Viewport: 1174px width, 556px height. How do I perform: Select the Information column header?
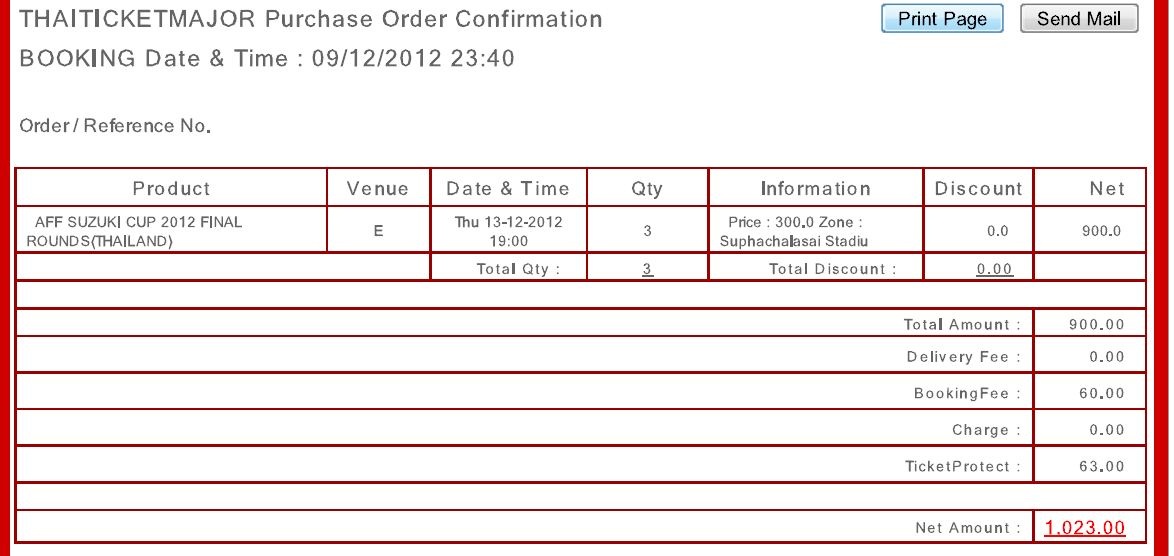(815, 188)
